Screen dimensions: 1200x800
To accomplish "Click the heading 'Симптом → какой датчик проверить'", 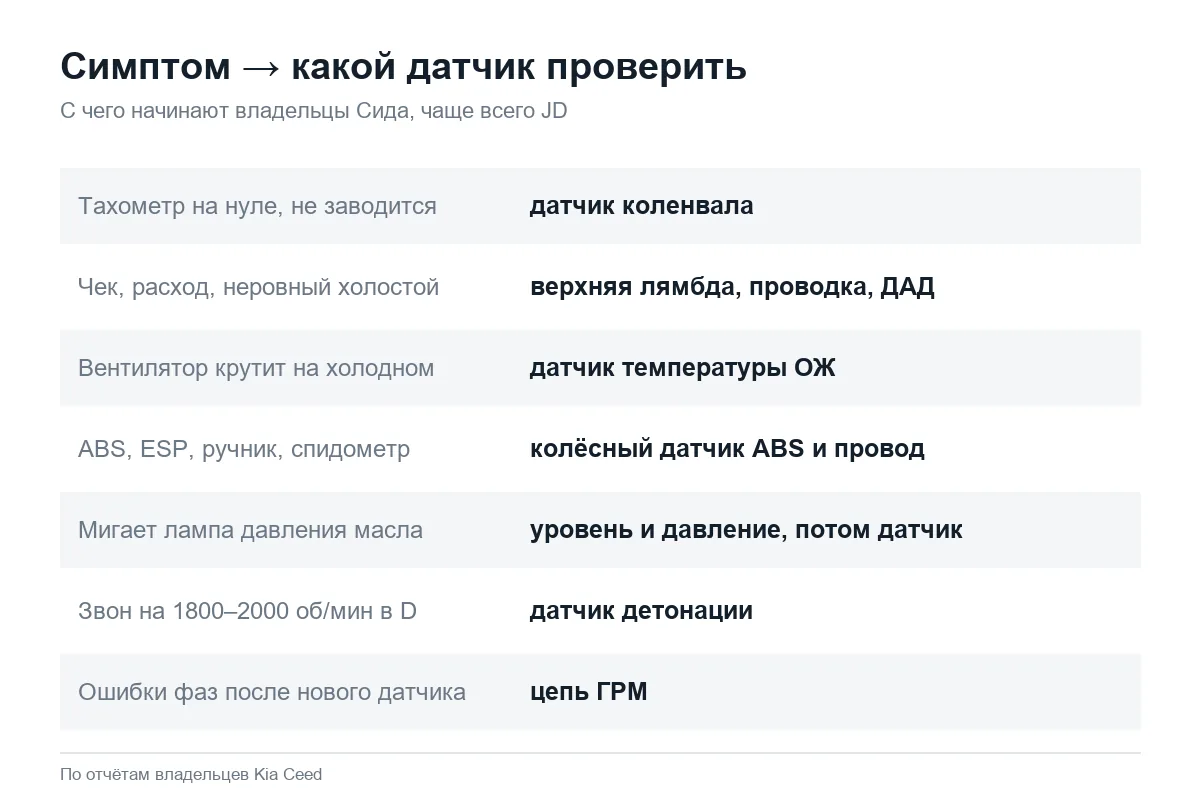I will click(x=403, y=67).
